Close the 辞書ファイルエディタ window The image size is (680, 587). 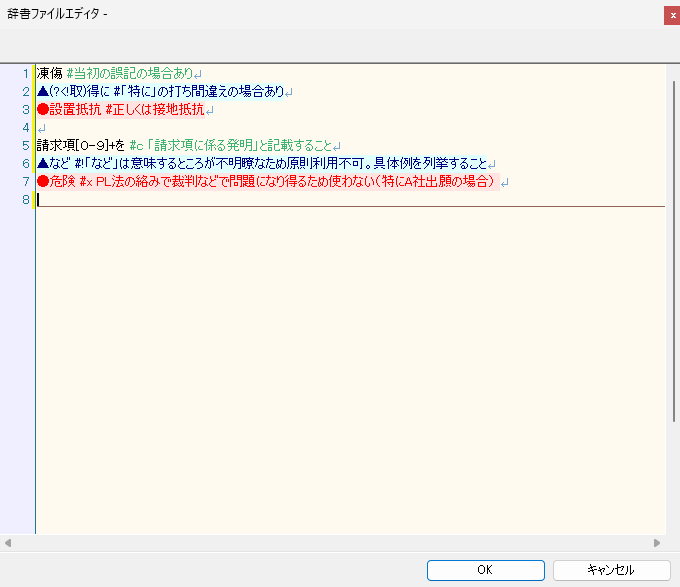672,16
